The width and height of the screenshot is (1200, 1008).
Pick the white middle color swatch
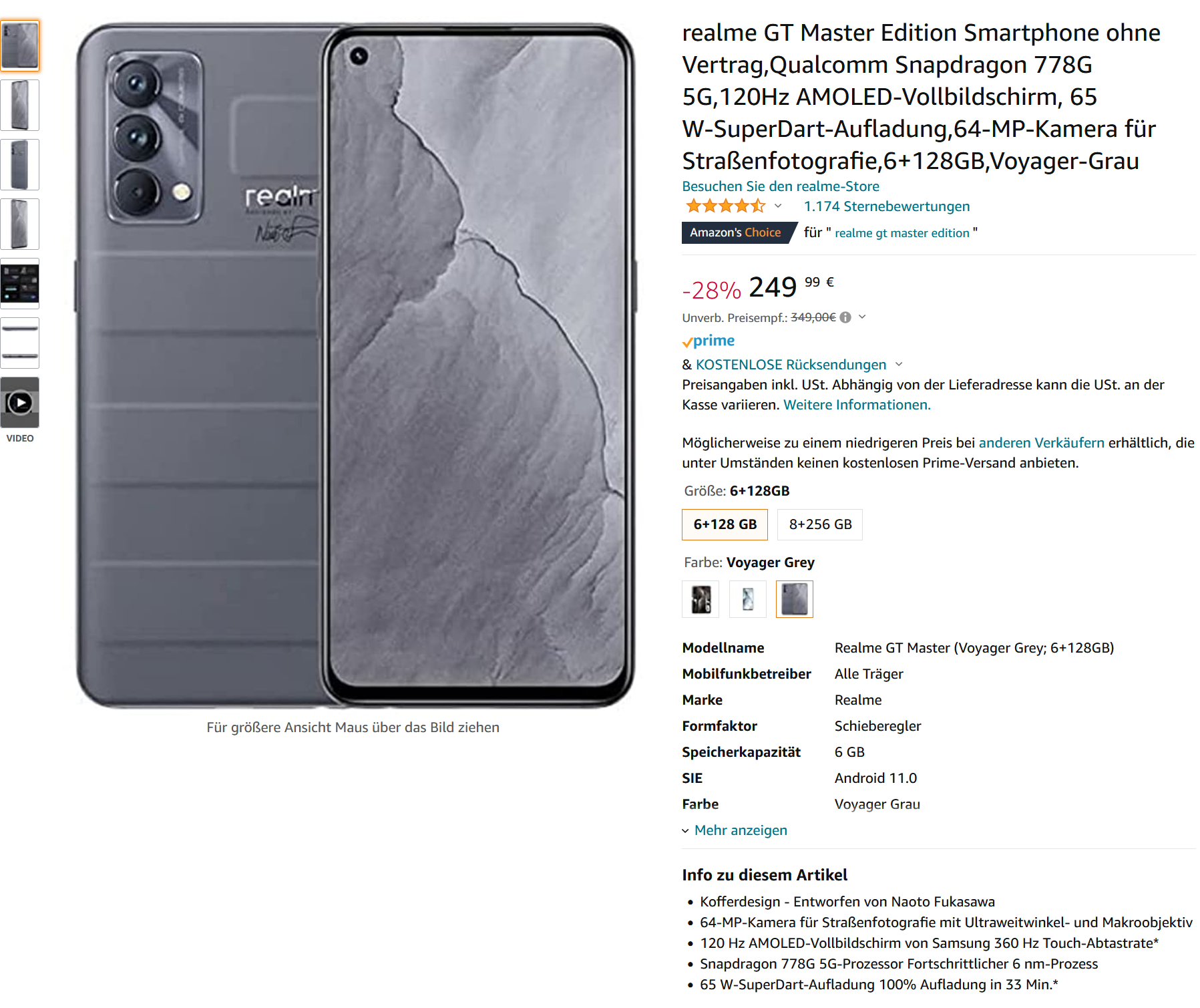748,599
